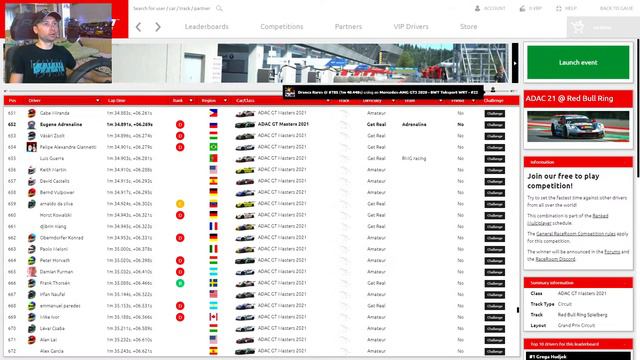
Task: Click the rank badge for Eugene Adrenaline
Action: tap(180, 124)
